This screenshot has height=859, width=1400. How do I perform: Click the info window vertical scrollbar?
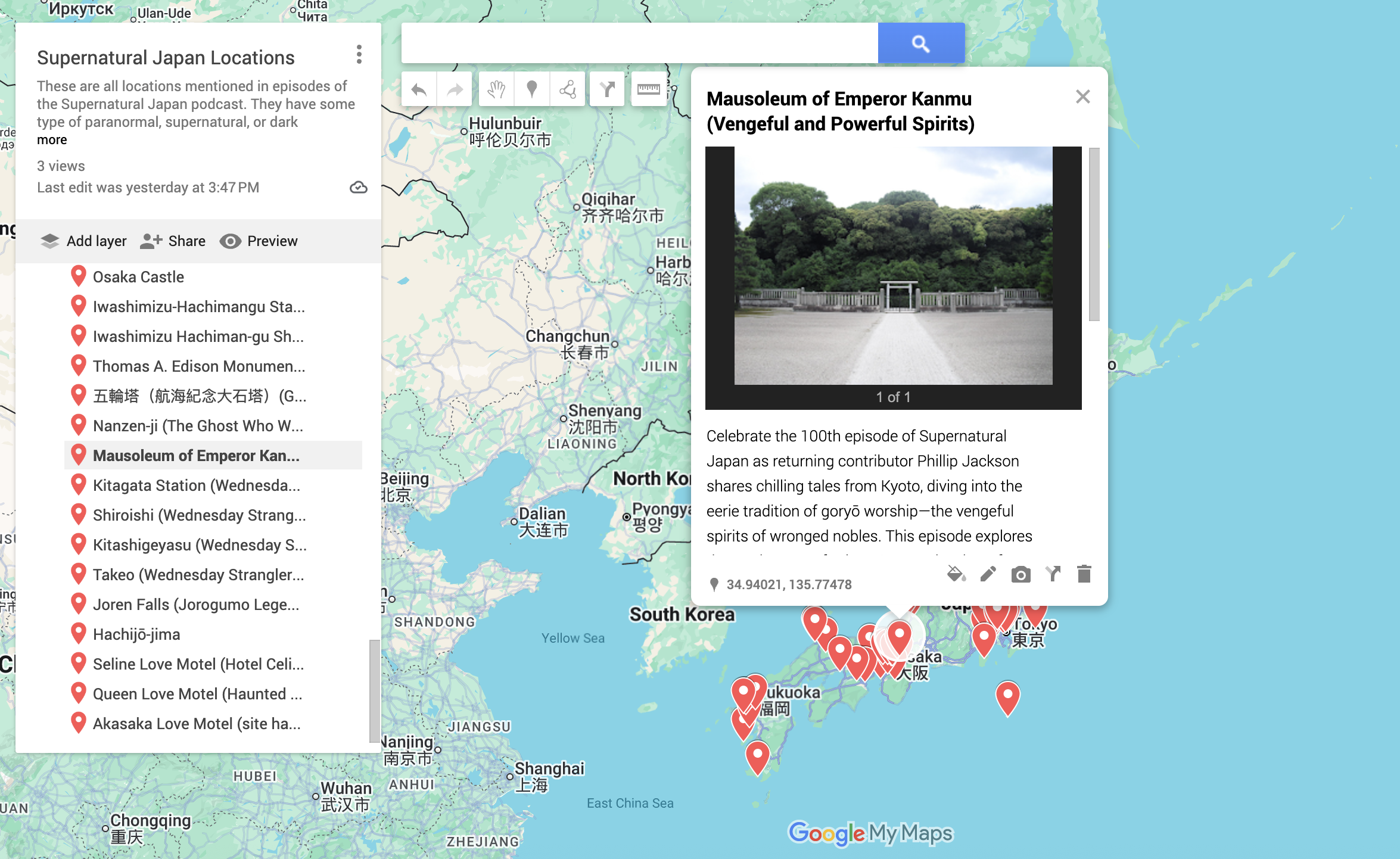pyautogui.click(x=1094, y=234)
